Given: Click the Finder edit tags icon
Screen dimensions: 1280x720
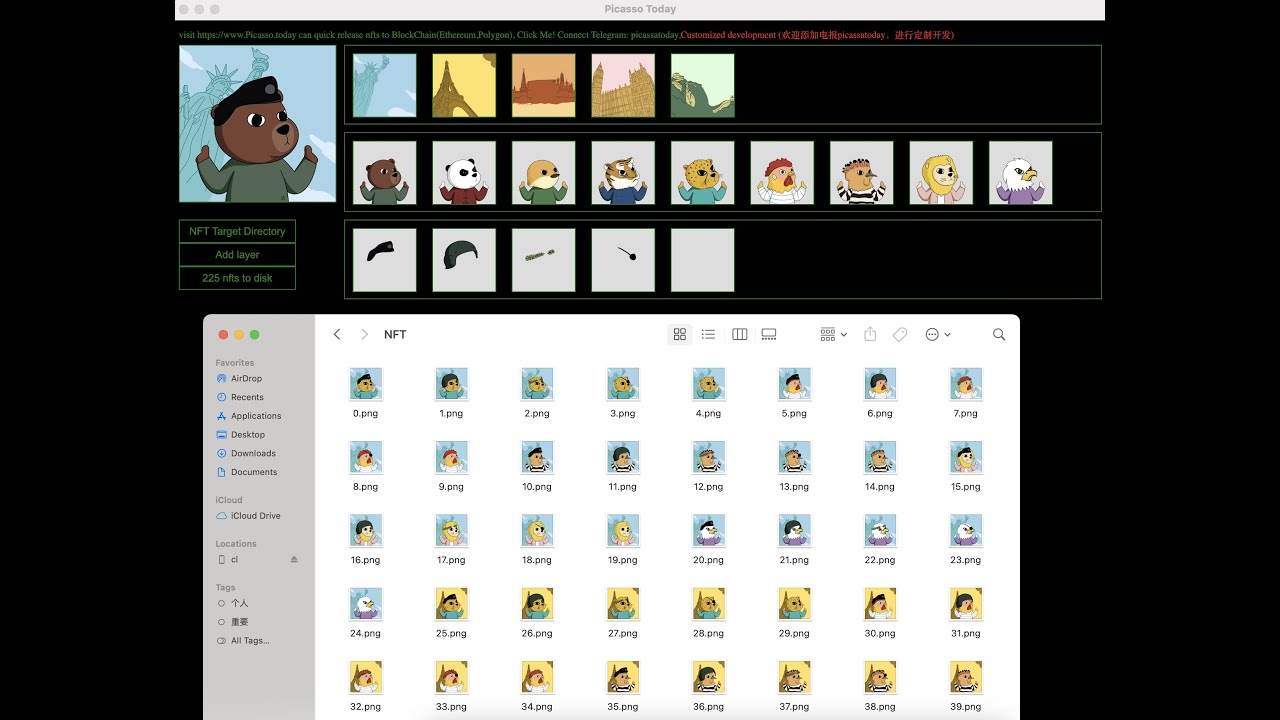Looking at the screenshot, I should [900, 334].
